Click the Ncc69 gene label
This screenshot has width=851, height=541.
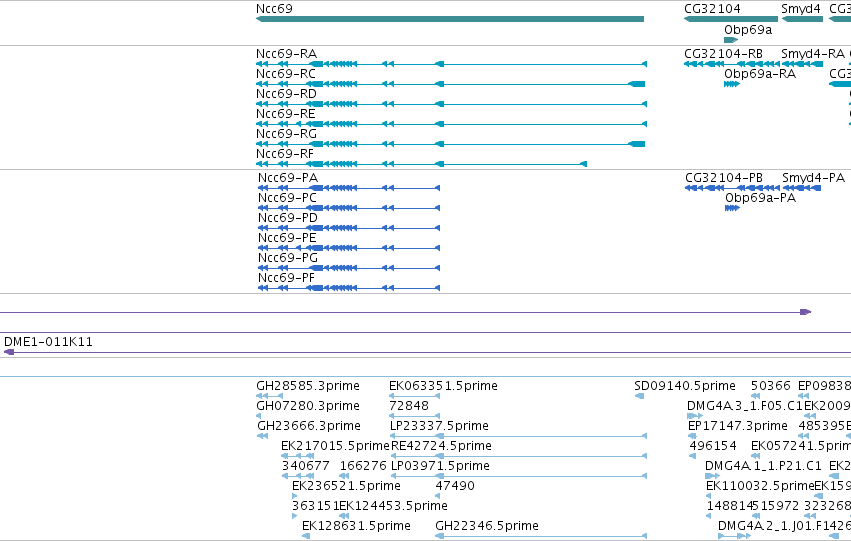point(274,9)
